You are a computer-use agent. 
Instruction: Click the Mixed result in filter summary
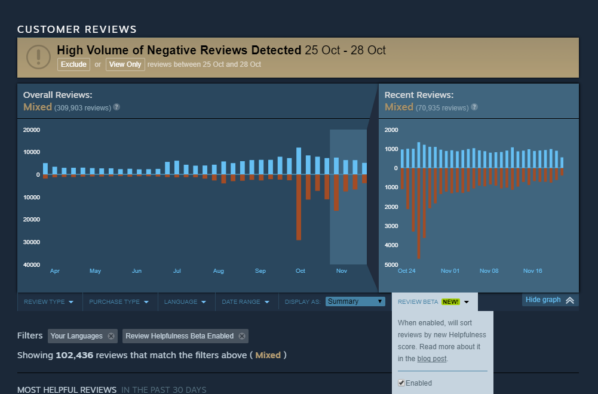(x=268, y=355)
